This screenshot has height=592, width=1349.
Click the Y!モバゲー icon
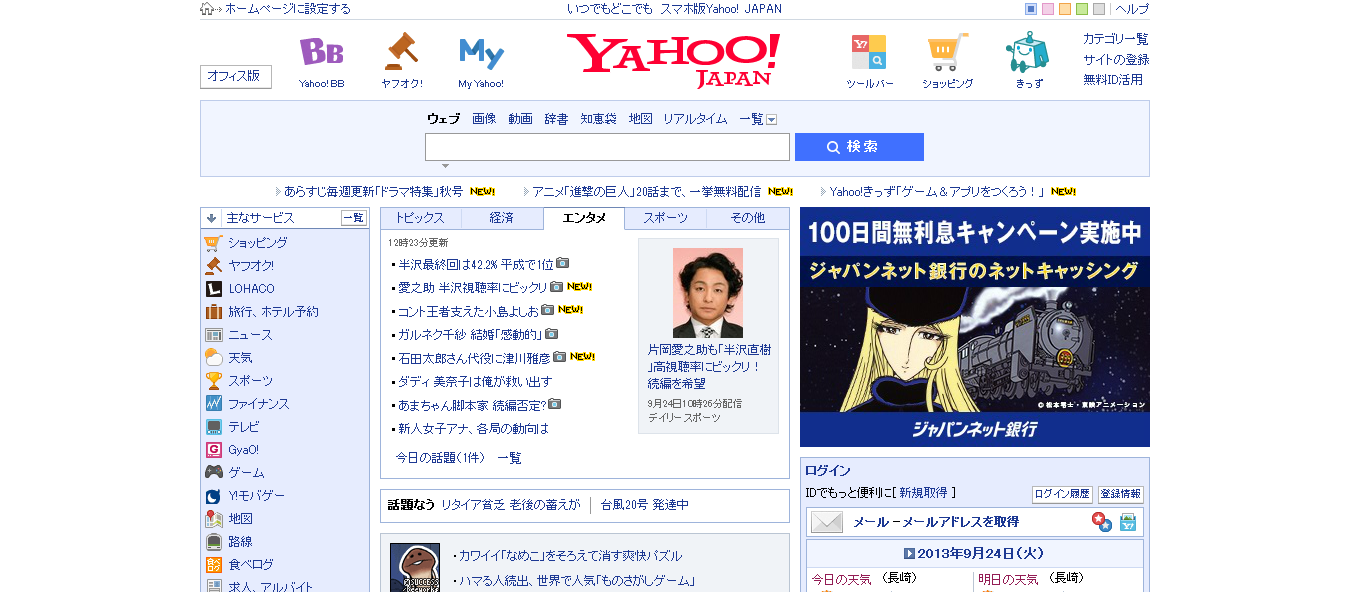coord(213,496)
